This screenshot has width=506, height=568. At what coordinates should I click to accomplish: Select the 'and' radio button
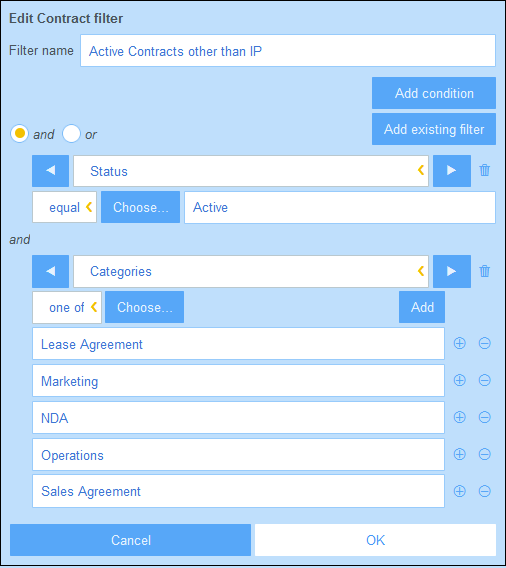[x=19, y=133]
